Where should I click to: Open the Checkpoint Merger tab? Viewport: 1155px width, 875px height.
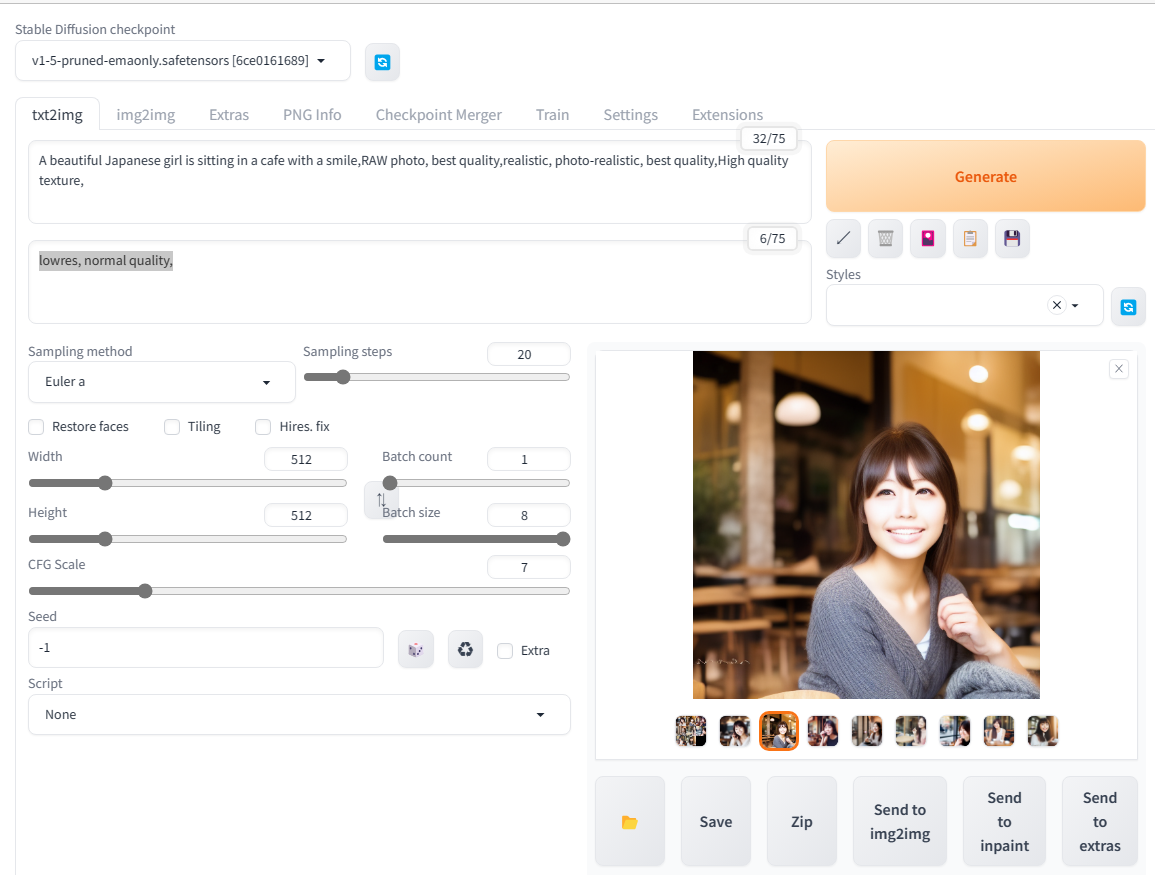coord(438,115)
